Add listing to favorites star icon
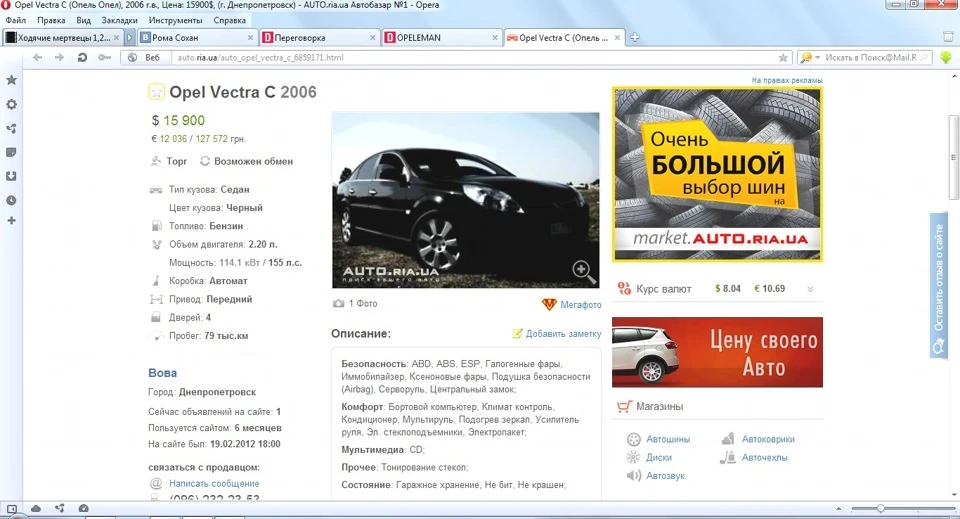 point(156,92)
